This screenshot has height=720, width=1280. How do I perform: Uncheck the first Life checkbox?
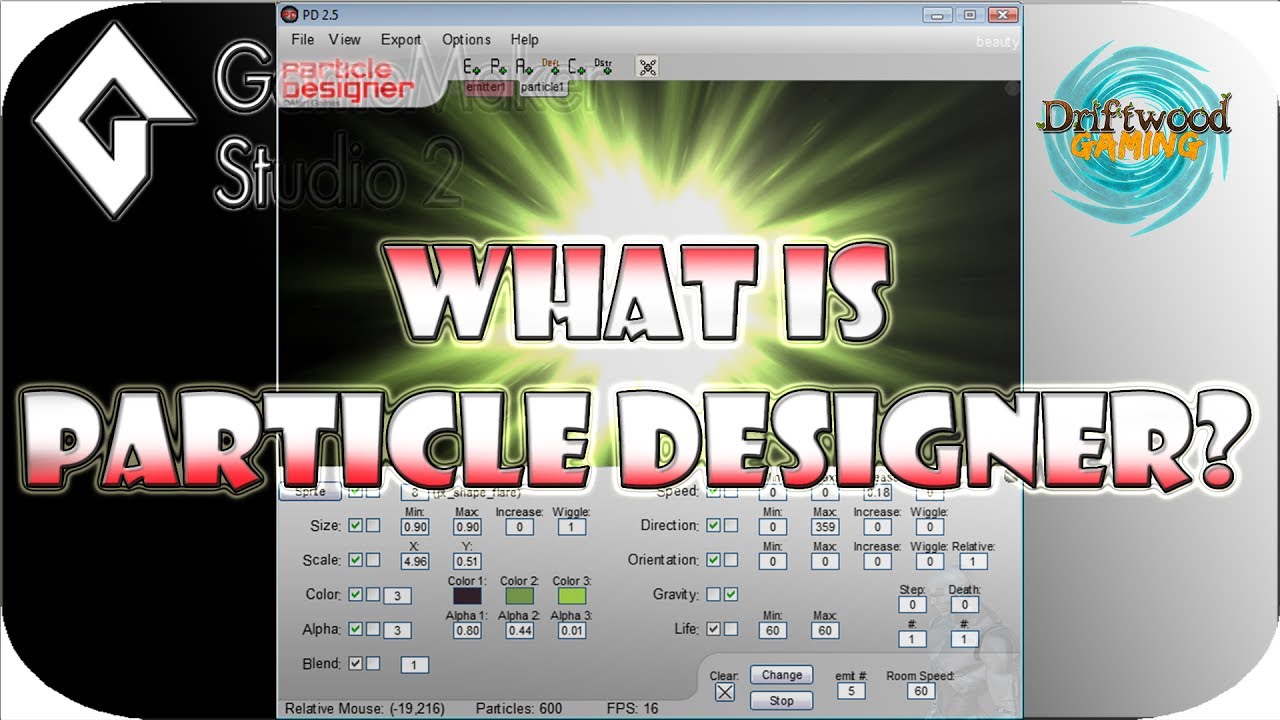click(x=713, y=629)
